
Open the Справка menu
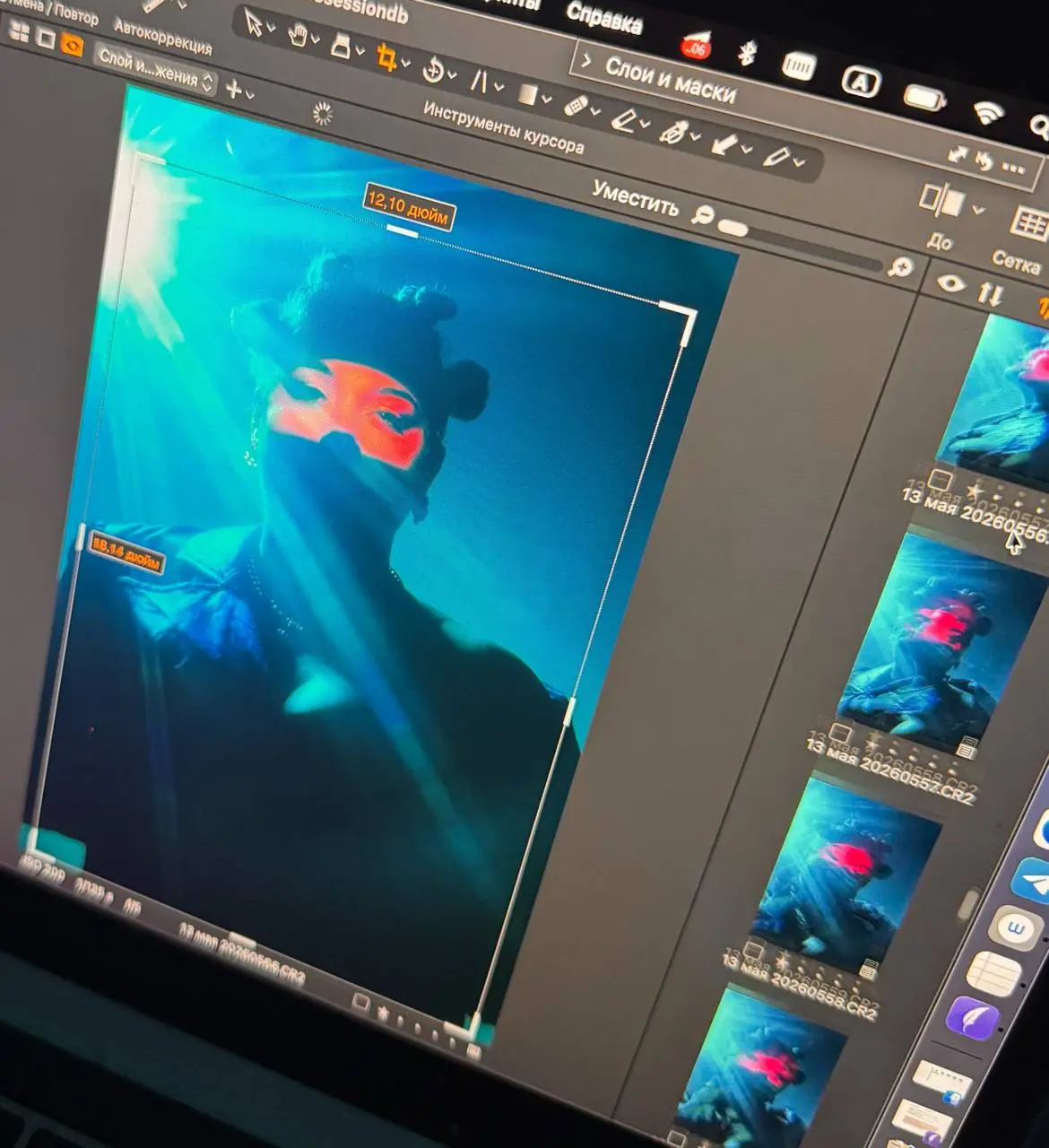tap(603, 17)
